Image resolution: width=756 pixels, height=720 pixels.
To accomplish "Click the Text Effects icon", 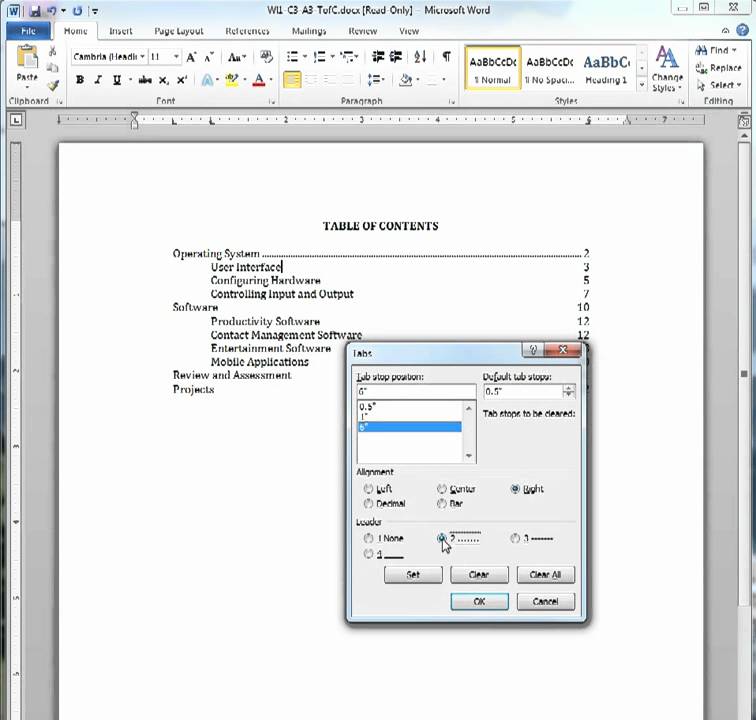I will [x=207, y=80].
